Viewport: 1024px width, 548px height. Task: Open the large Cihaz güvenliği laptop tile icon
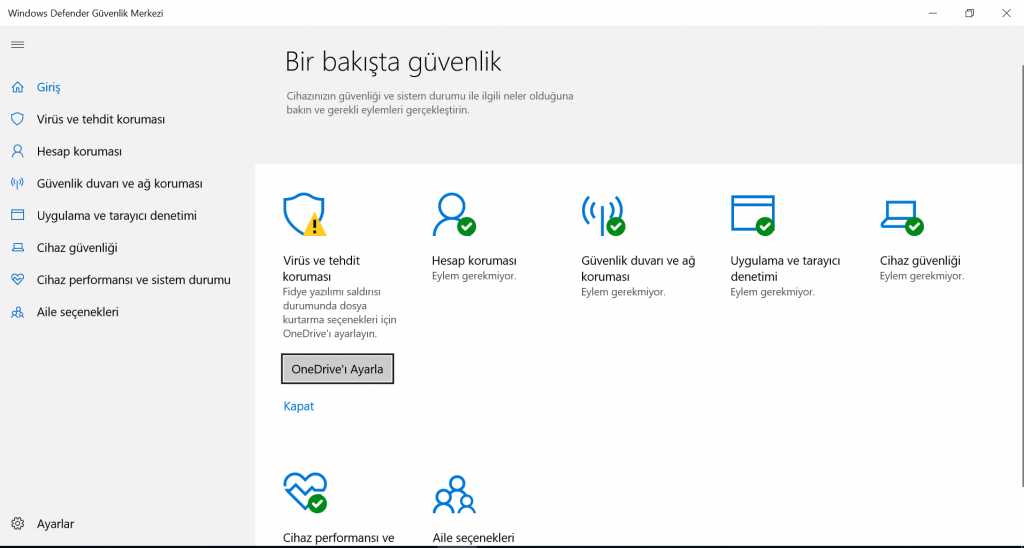coord(902,218)
